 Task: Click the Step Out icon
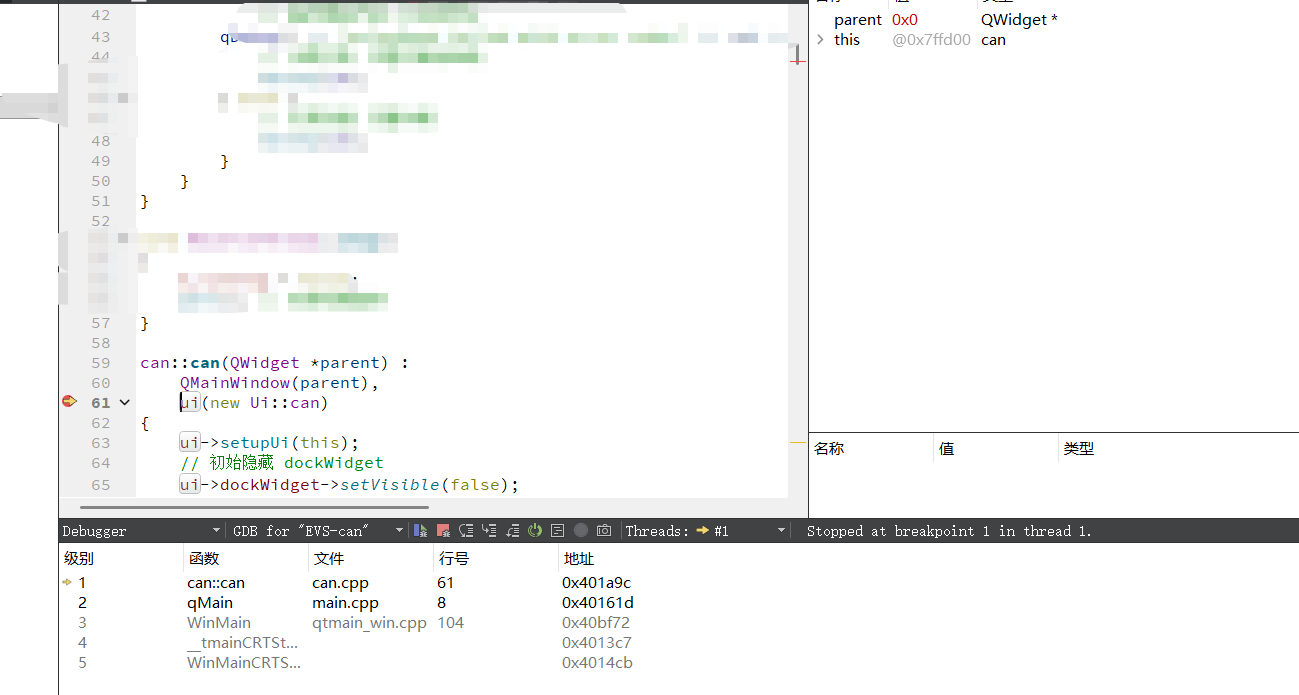(512, 531)
